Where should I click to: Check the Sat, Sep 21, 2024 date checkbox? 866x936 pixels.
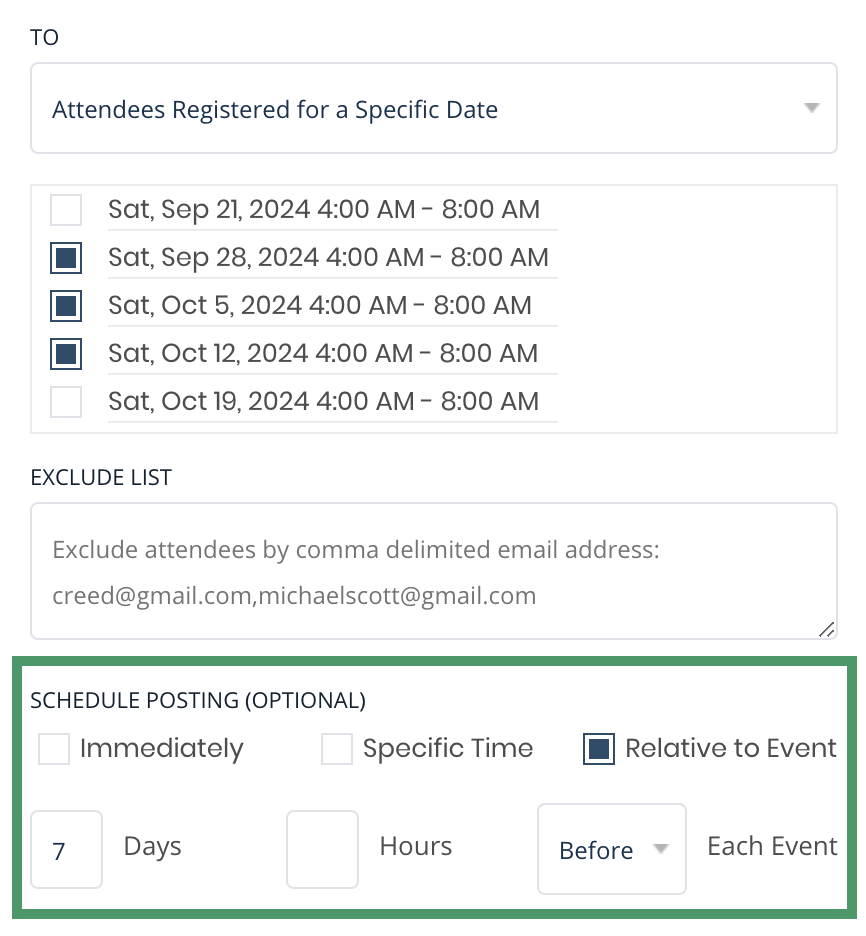[66, 210]
